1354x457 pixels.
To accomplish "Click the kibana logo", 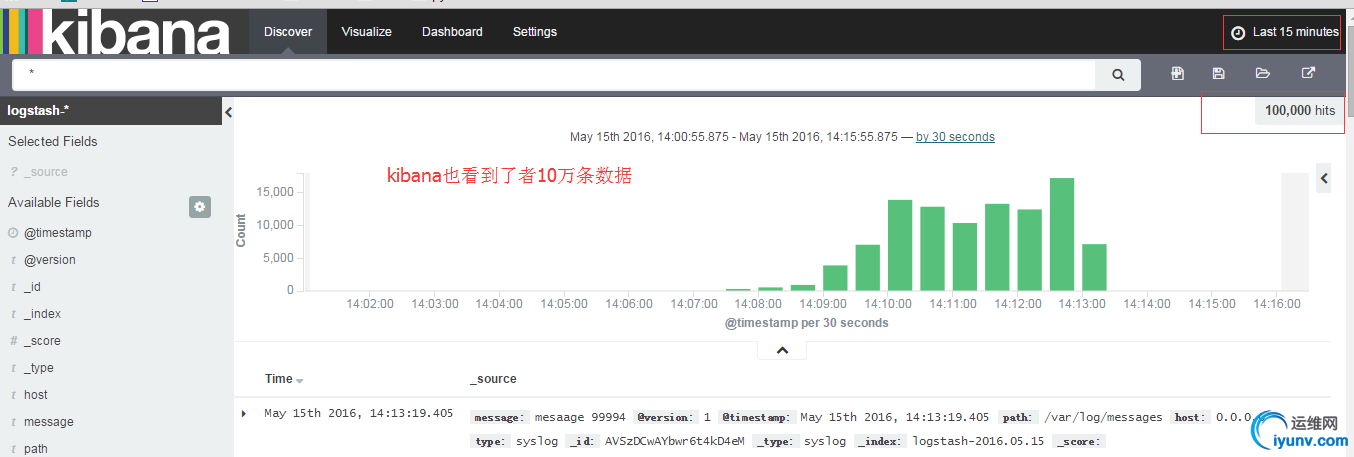I will point(115,31).
